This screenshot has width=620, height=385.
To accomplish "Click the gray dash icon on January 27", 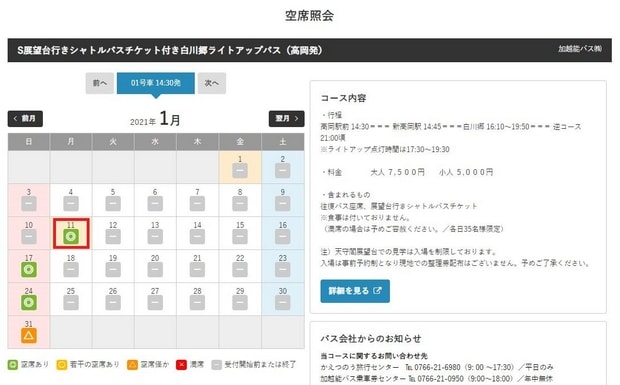I will (155, 302).
